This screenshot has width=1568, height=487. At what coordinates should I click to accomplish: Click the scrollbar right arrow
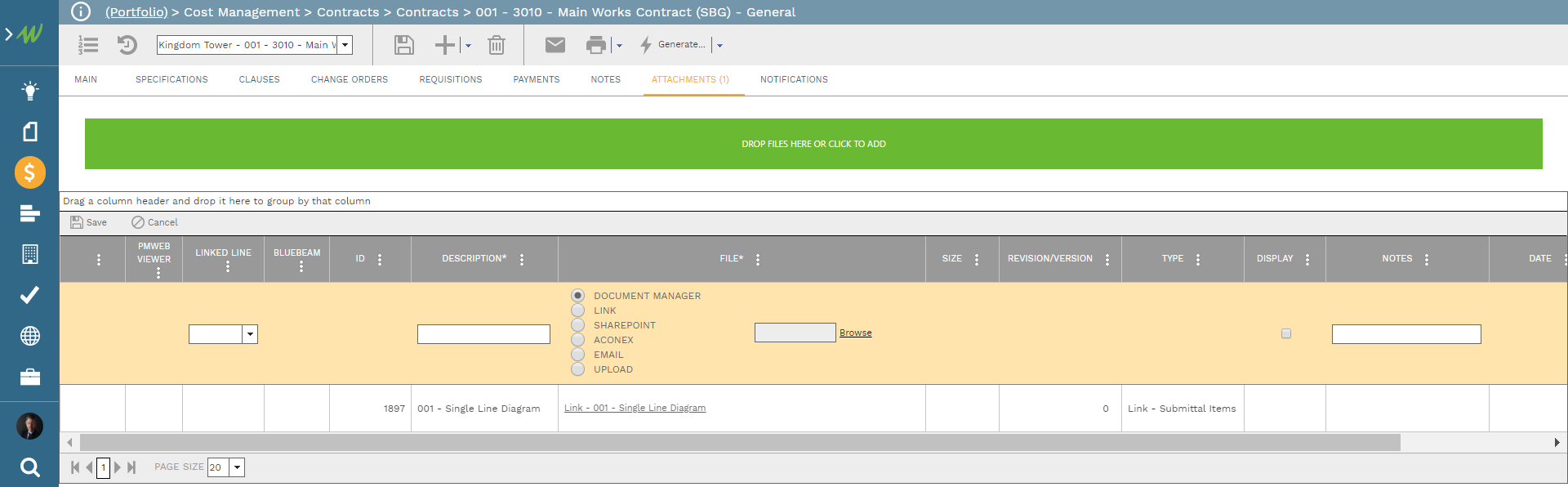tap(1557, 443)
